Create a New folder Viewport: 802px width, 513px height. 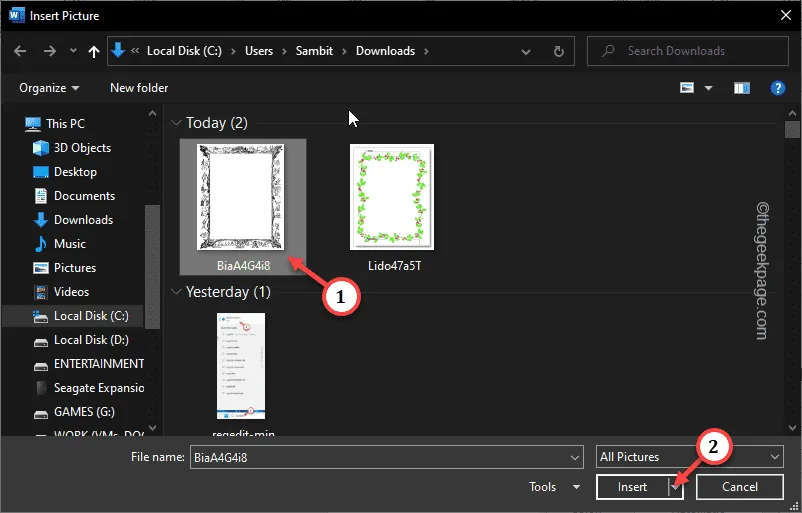(139, 88)
